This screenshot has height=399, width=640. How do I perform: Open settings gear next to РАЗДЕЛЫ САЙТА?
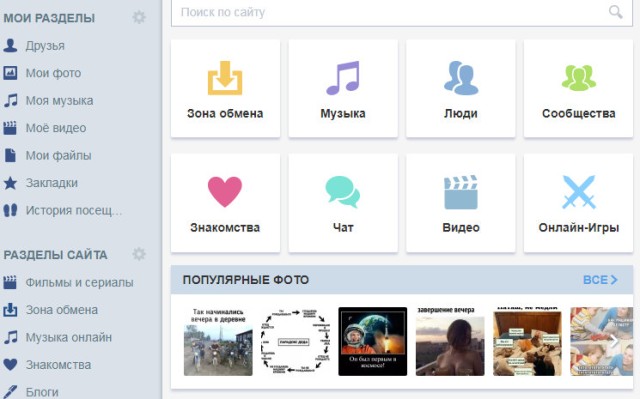tap(139, 254)
